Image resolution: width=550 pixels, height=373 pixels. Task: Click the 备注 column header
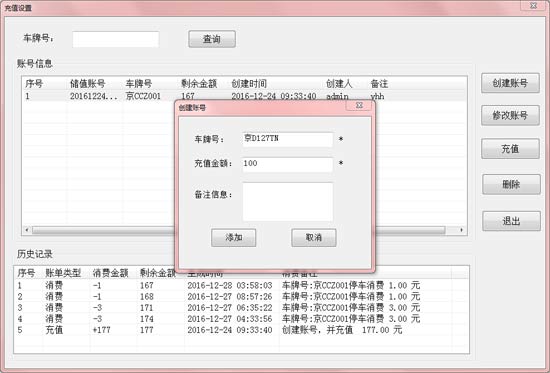379,84
